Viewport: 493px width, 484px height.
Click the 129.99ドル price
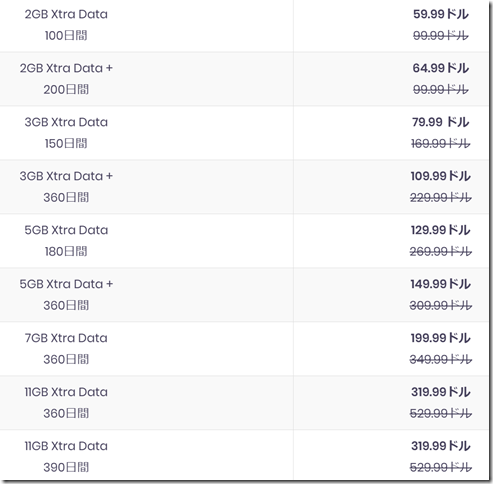(441, 230)
